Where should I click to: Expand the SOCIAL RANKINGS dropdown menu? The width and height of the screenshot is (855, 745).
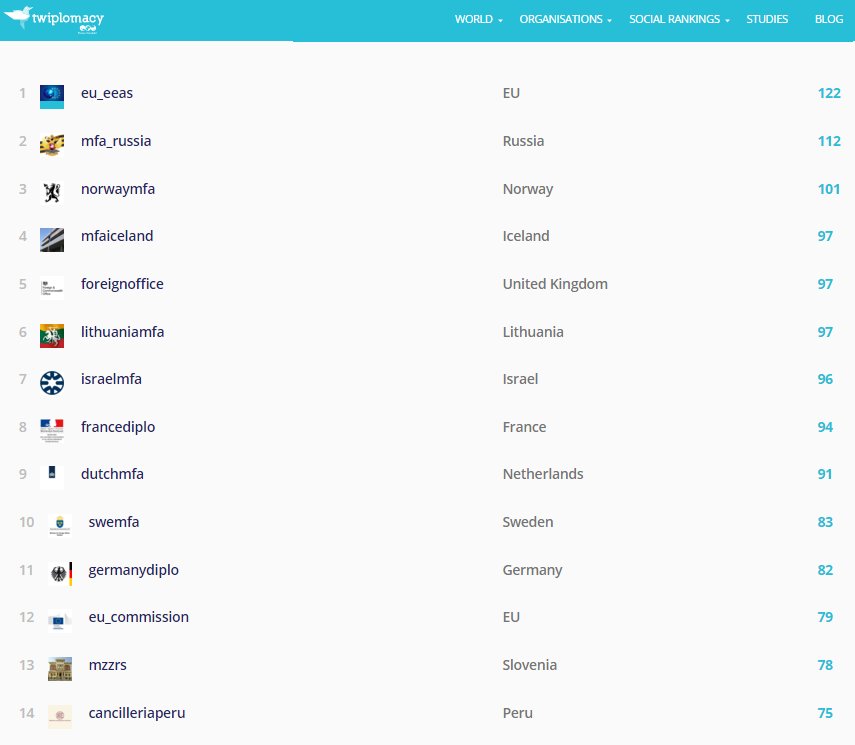click(x=679, y=19)
